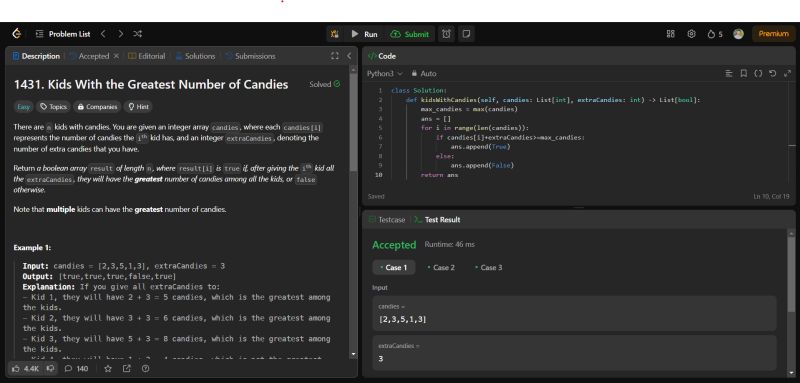The width and height of the screenshot is (800, 383).
Task: Switch to the Editorial tab
Action: pos(146,56)
